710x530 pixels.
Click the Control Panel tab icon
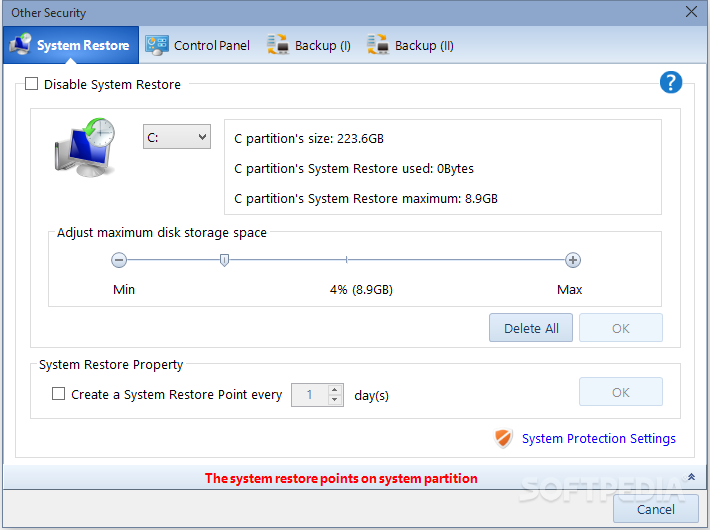pos(157,45)
